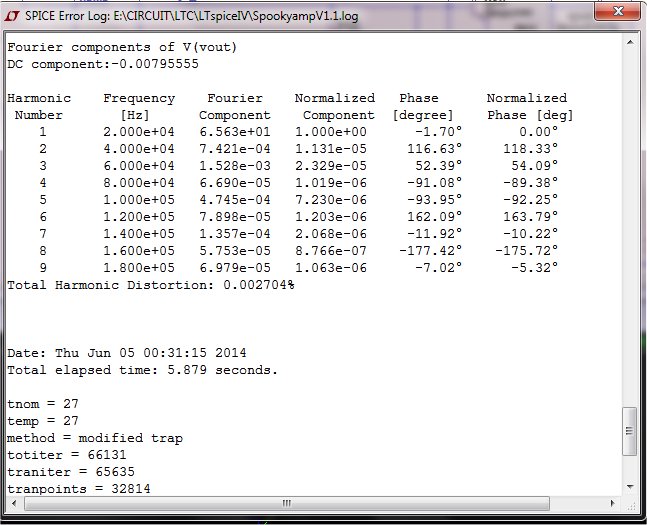This screenshot has width=647, height=525.
Task: Click normalized phase 118.33°
Action: click(530, 149)
